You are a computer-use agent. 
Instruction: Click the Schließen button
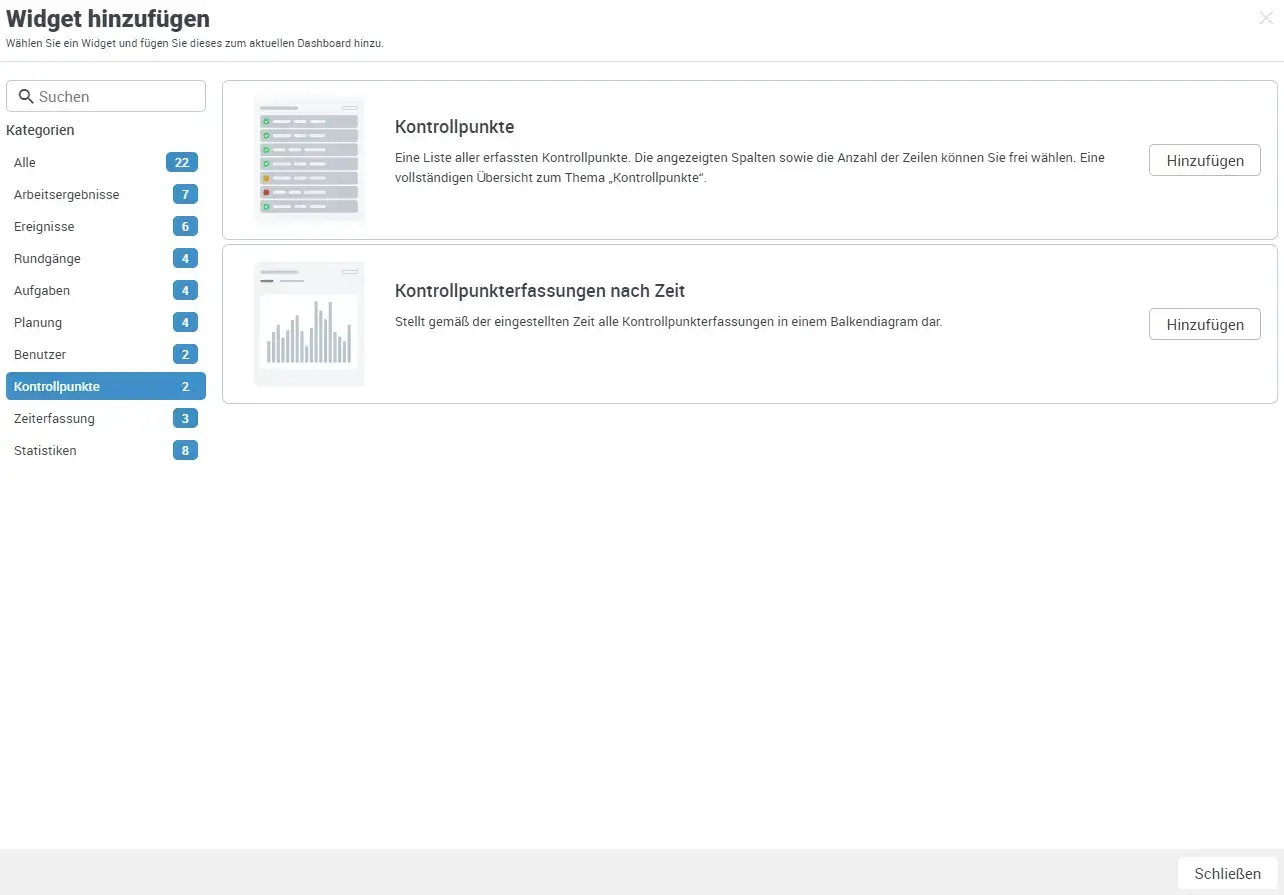1227,873
